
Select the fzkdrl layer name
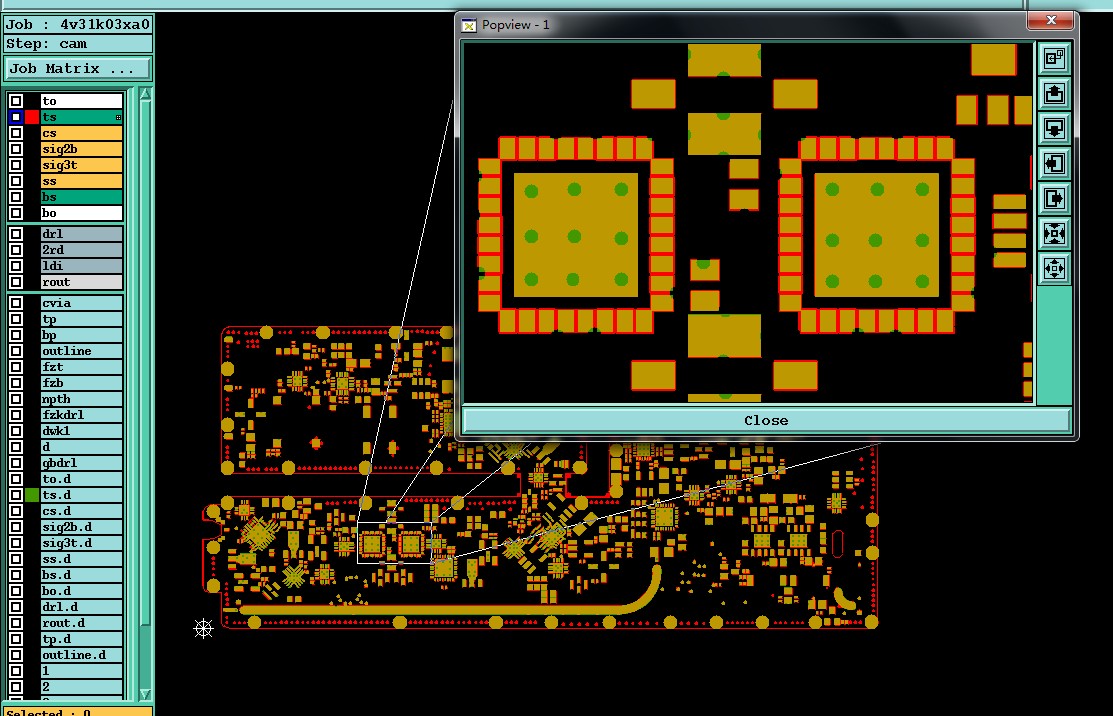(81, 414)
